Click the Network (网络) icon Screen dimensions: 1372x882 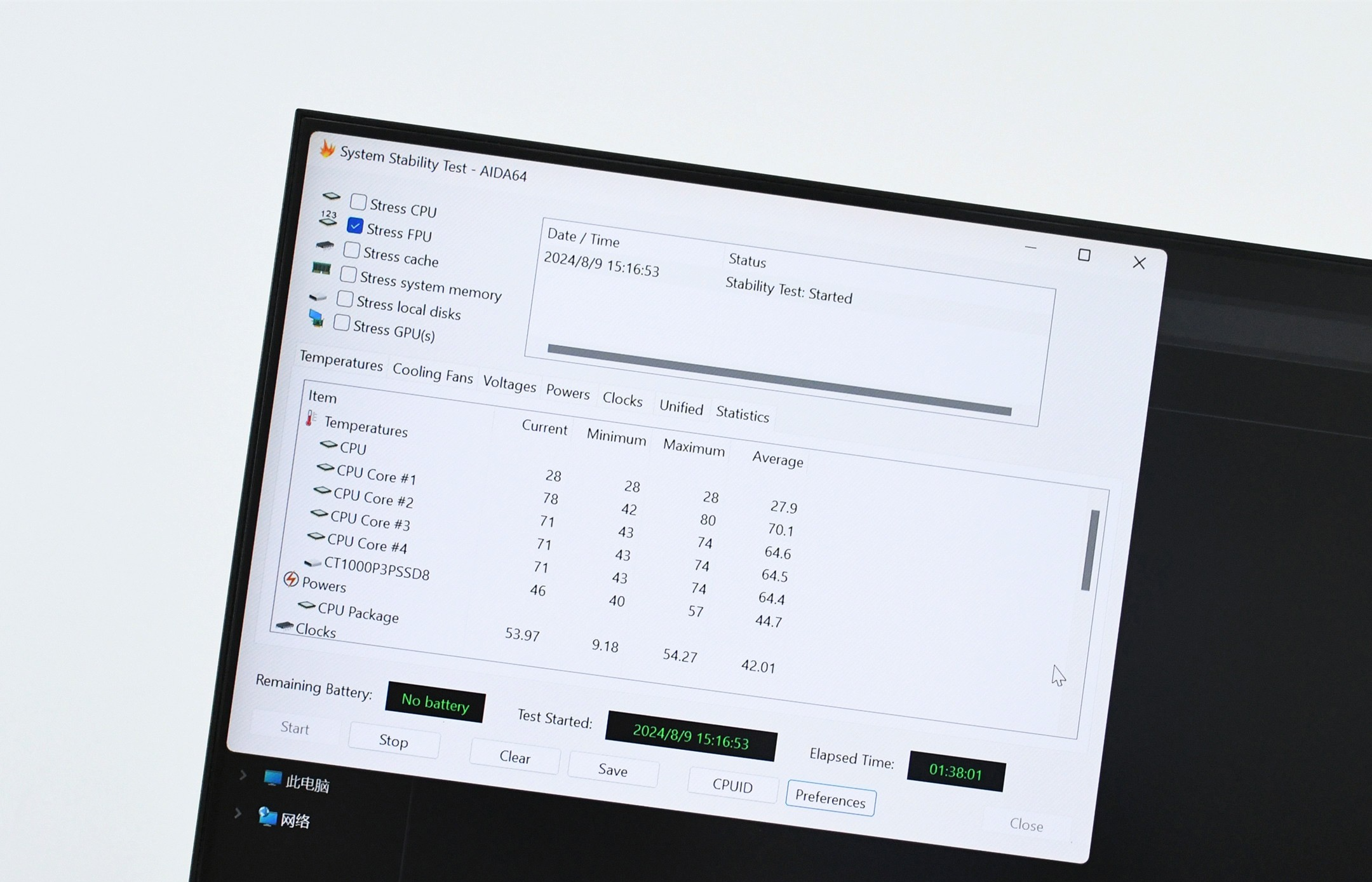(x=267, y=816)
